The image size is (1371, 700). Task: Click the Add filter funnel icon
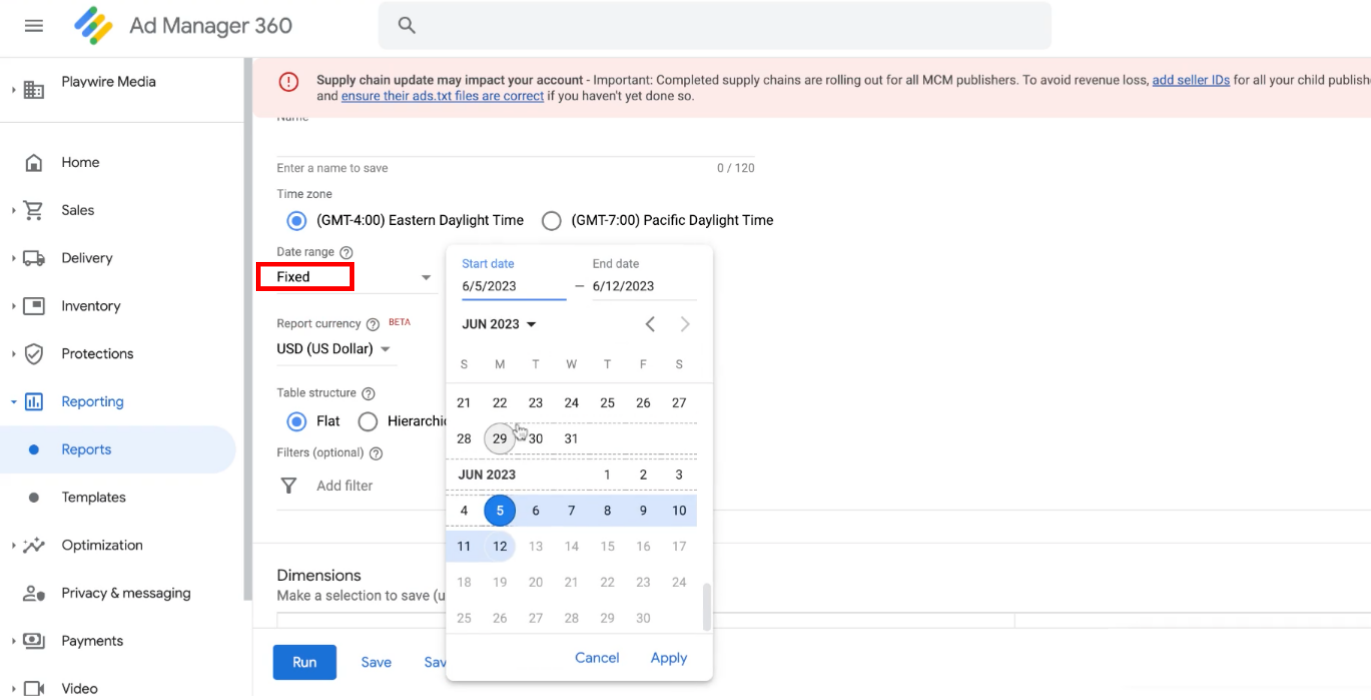[x=289, y=485]
